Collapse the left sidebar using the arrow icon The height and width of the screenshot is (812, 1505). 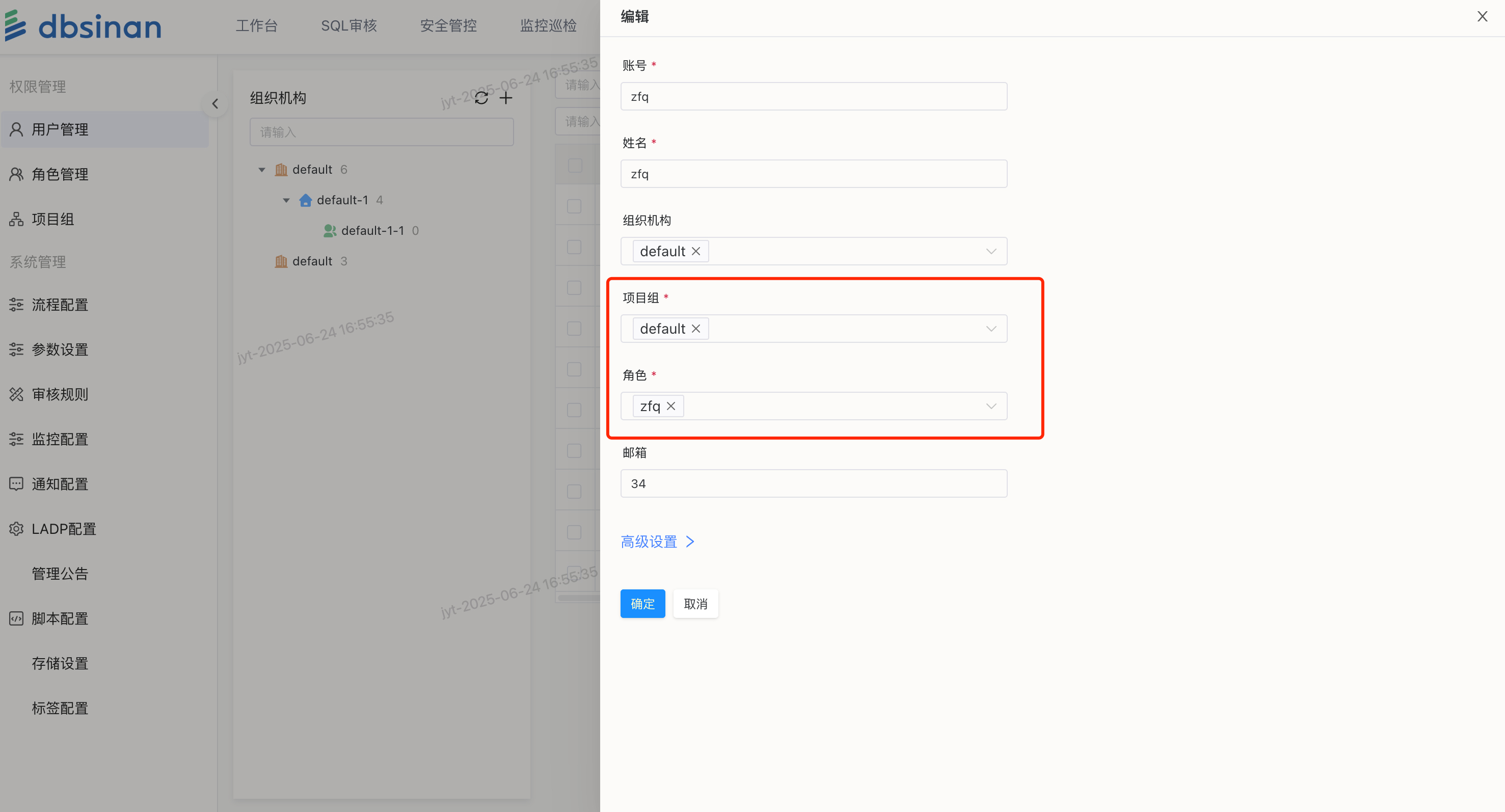coord(215,104)
